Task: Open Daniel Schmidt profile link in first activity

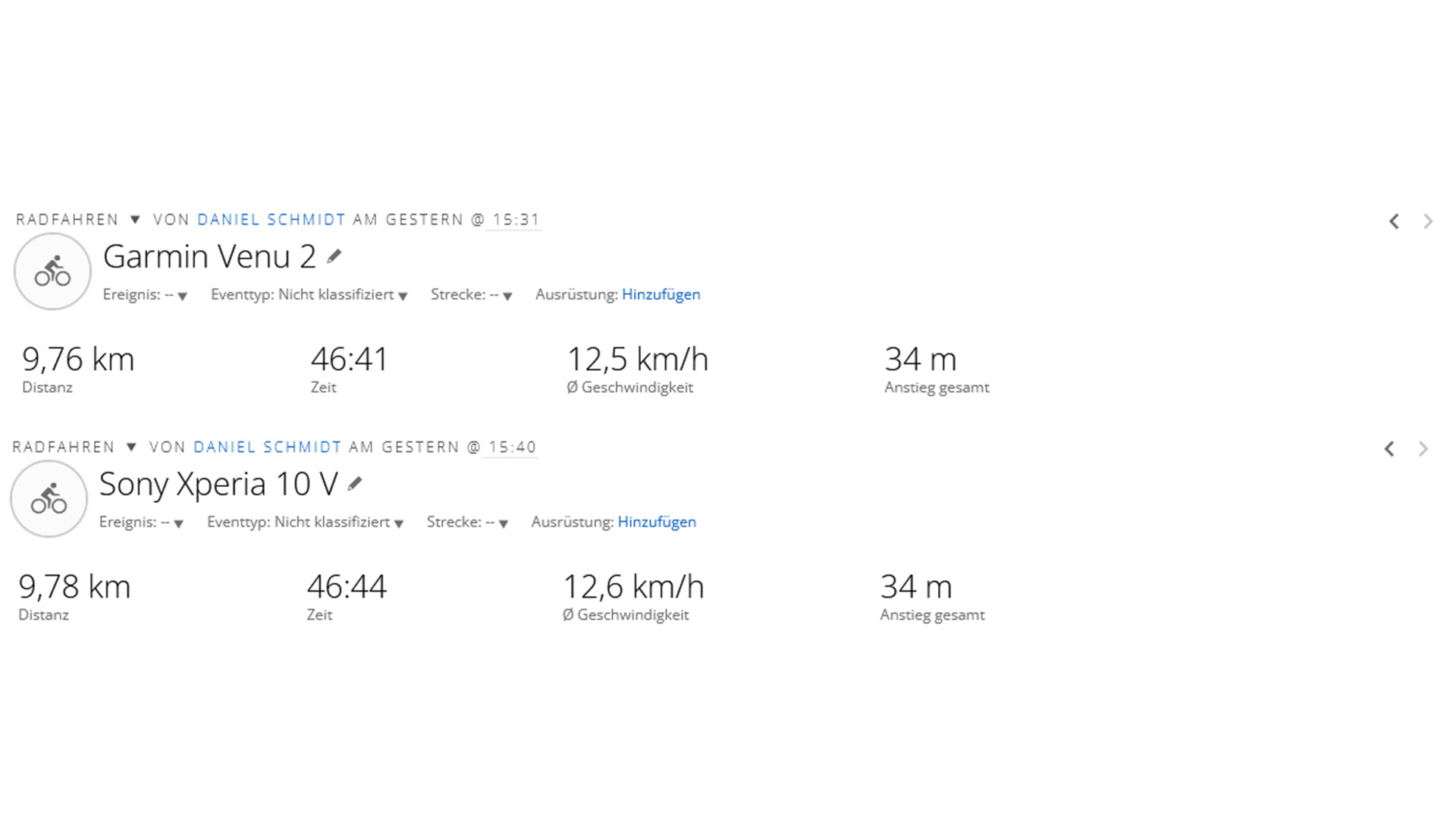Action: (271, 220)
